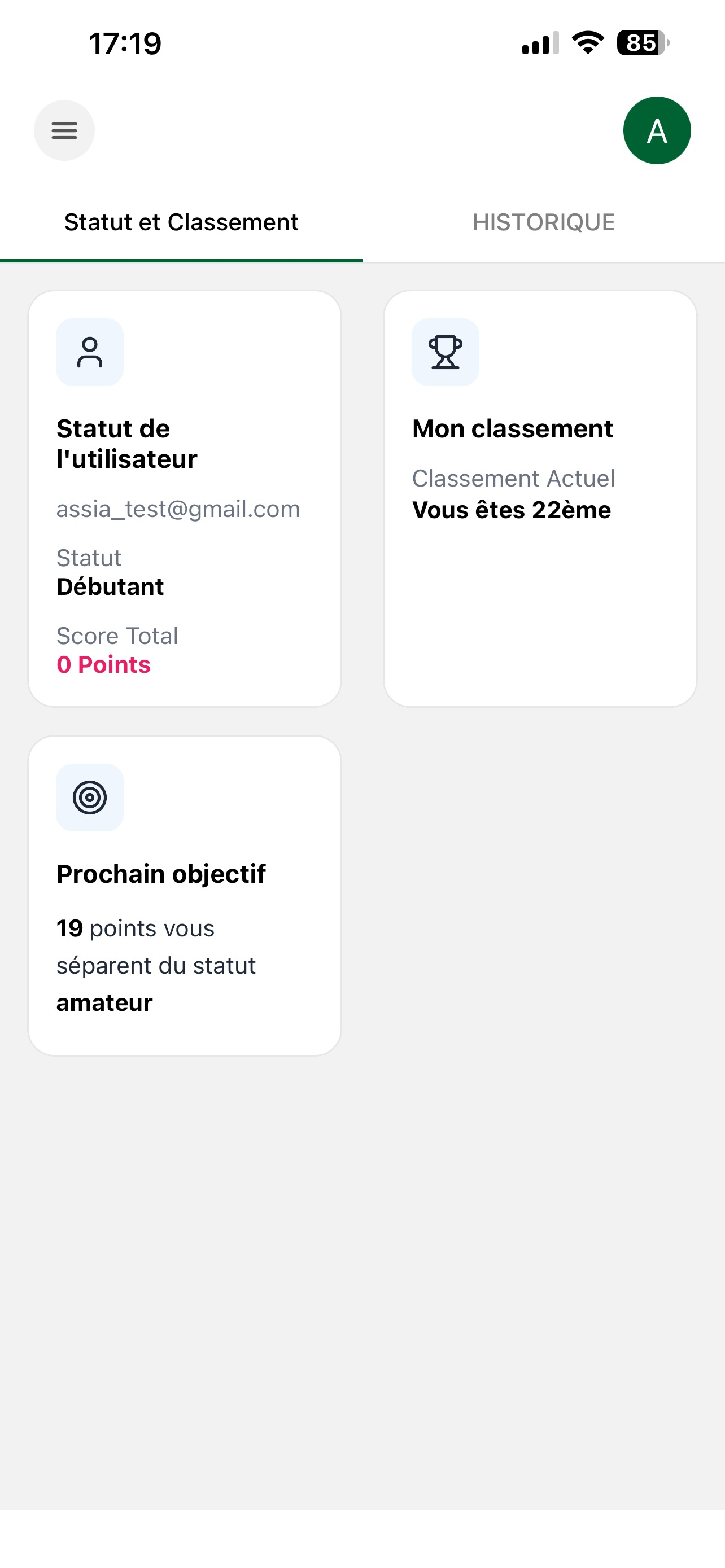Tap the user silhouette icon

(x=89, y=352)
